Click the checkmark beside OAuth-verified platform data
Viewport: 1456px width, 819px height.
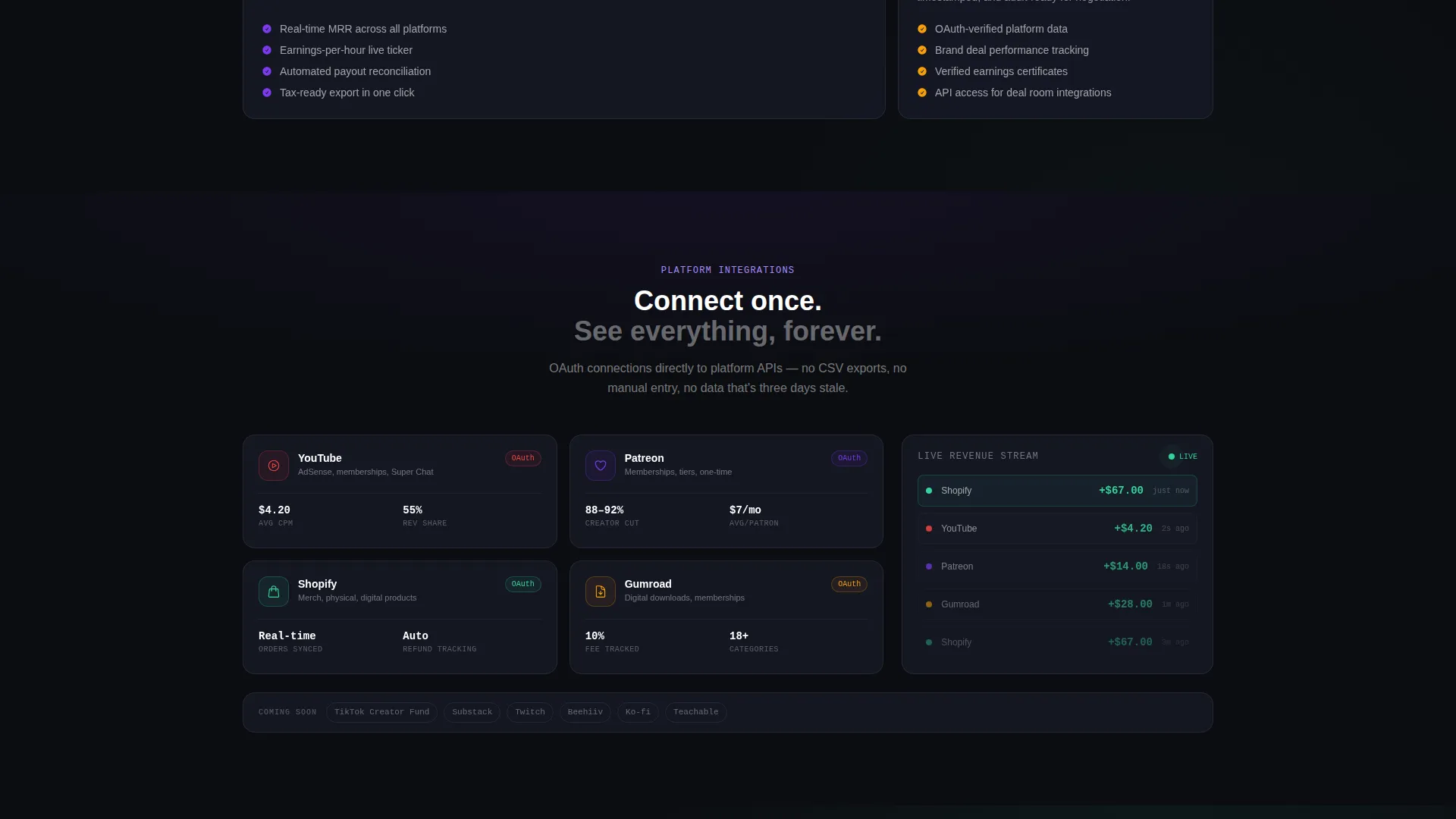(x=922, y=29)
